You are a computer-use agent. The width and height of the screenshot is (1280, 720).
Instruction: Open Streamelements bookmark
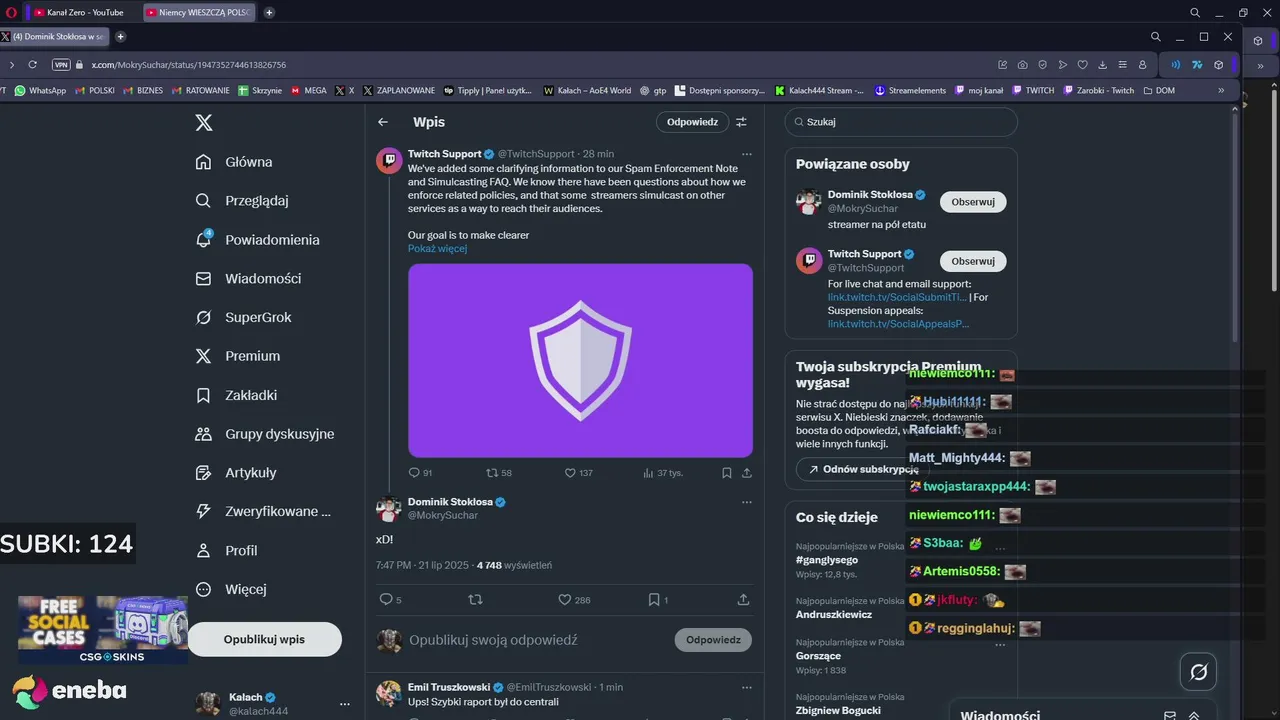pyautogui.click(x=910, y=90)
